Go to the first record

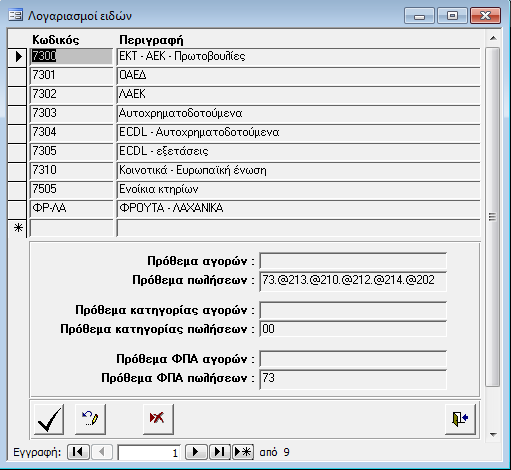click(78, 452)
